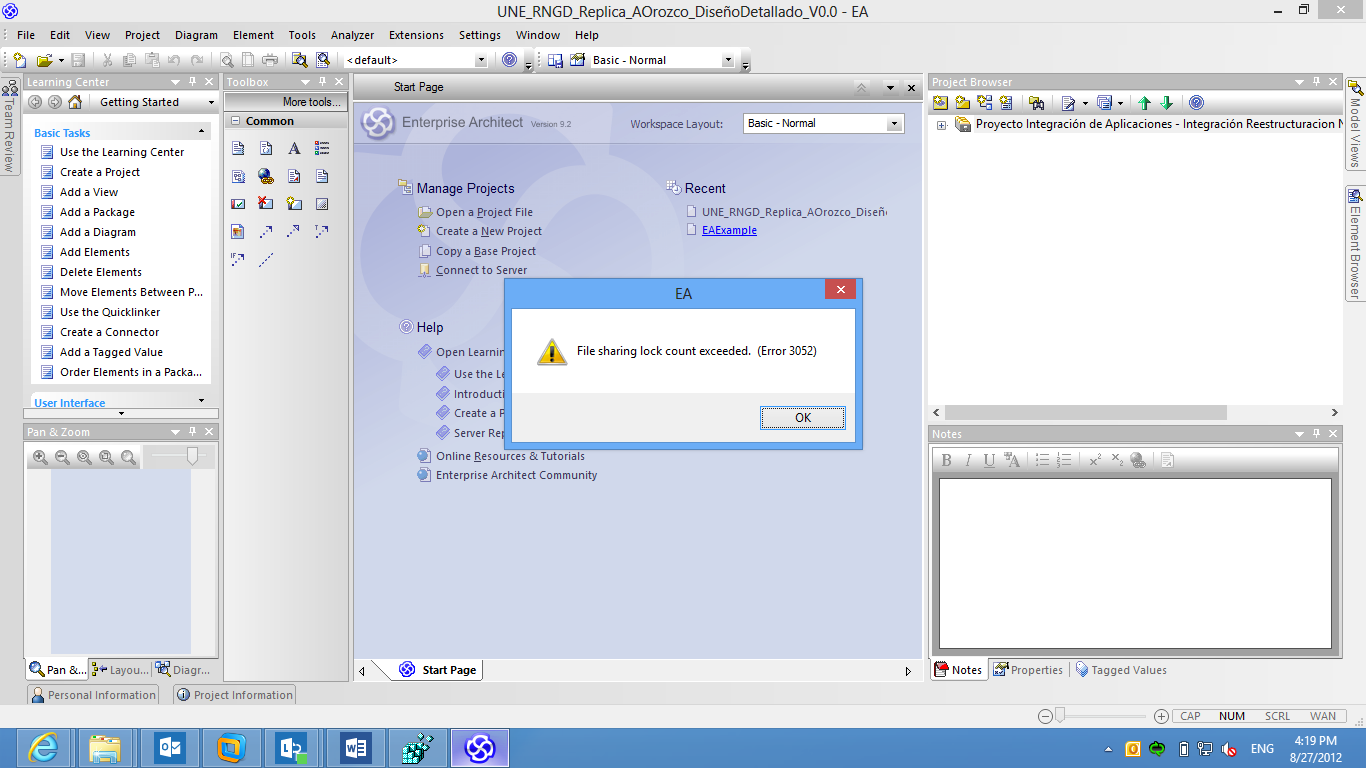Open Outlook from the taskbar
Viewport: 1366px width, 768px height.
[169, 748]
